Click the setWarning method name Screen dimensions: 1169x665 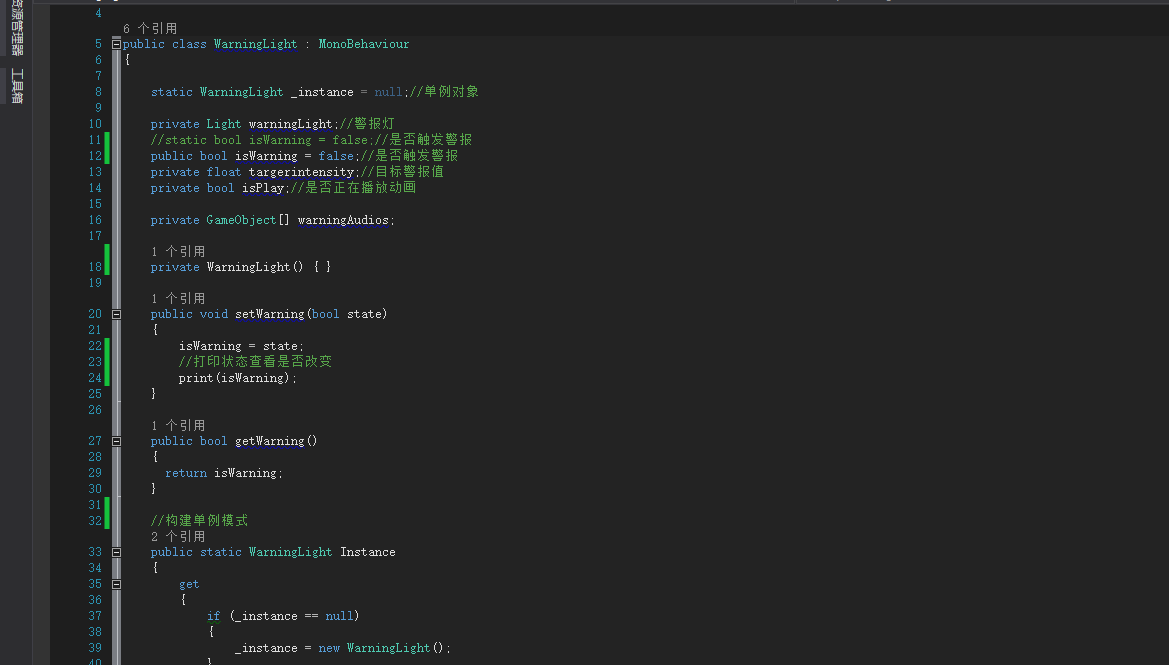[x=270, y=315]
